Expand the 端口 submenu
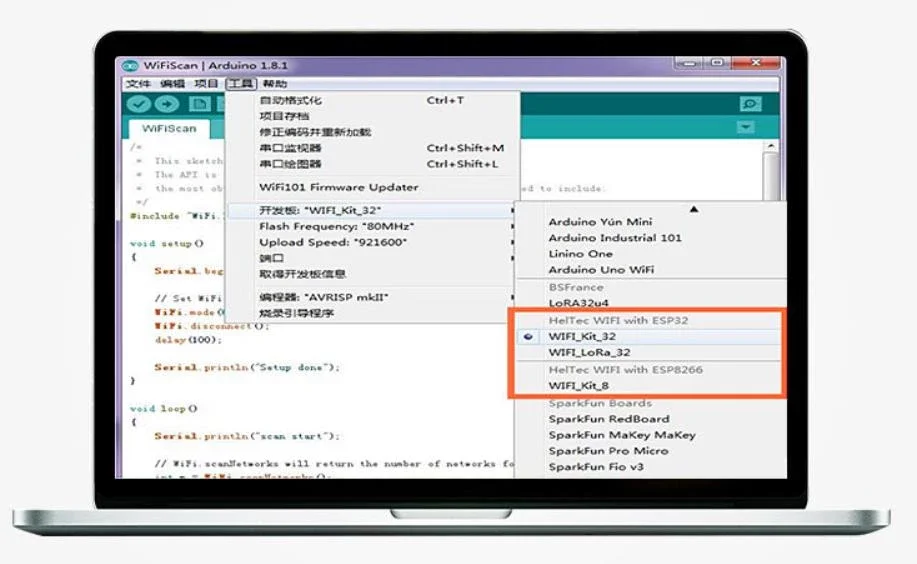 coord(373,258)
